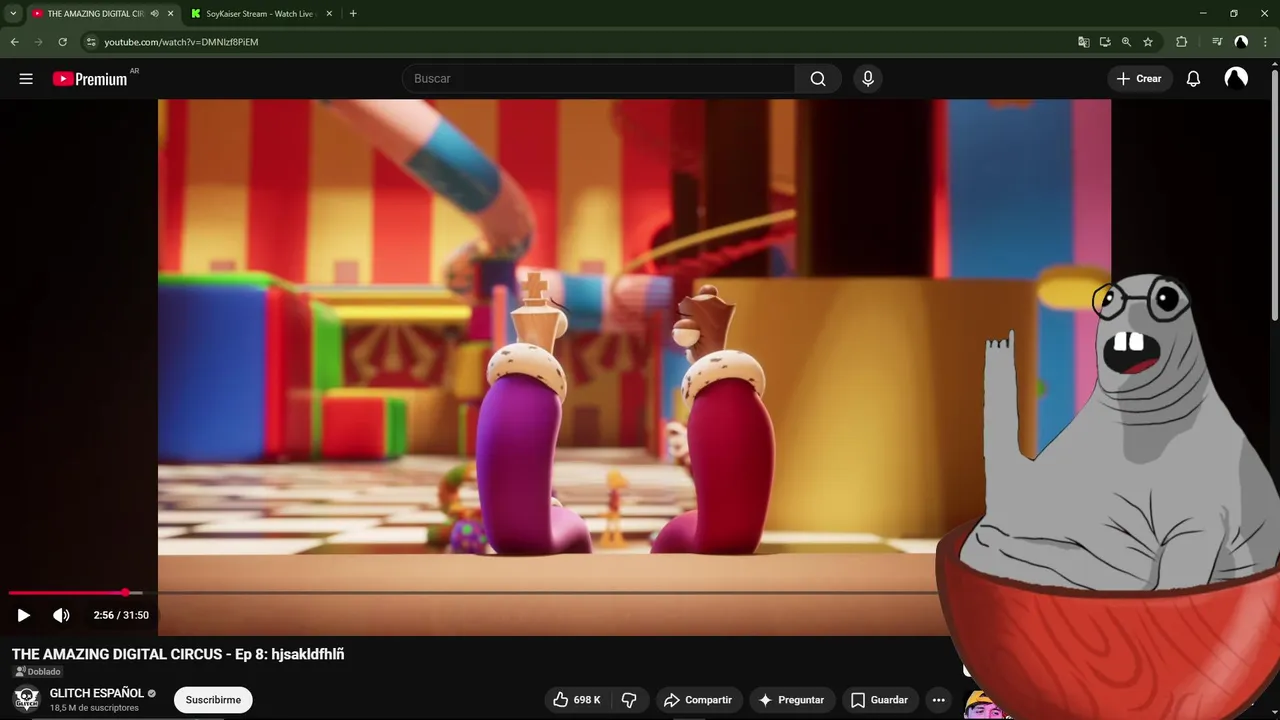This screenshot has width=1280, height=720.
Task: Install app icon in address bar
Action: (x=1105, y=42)
